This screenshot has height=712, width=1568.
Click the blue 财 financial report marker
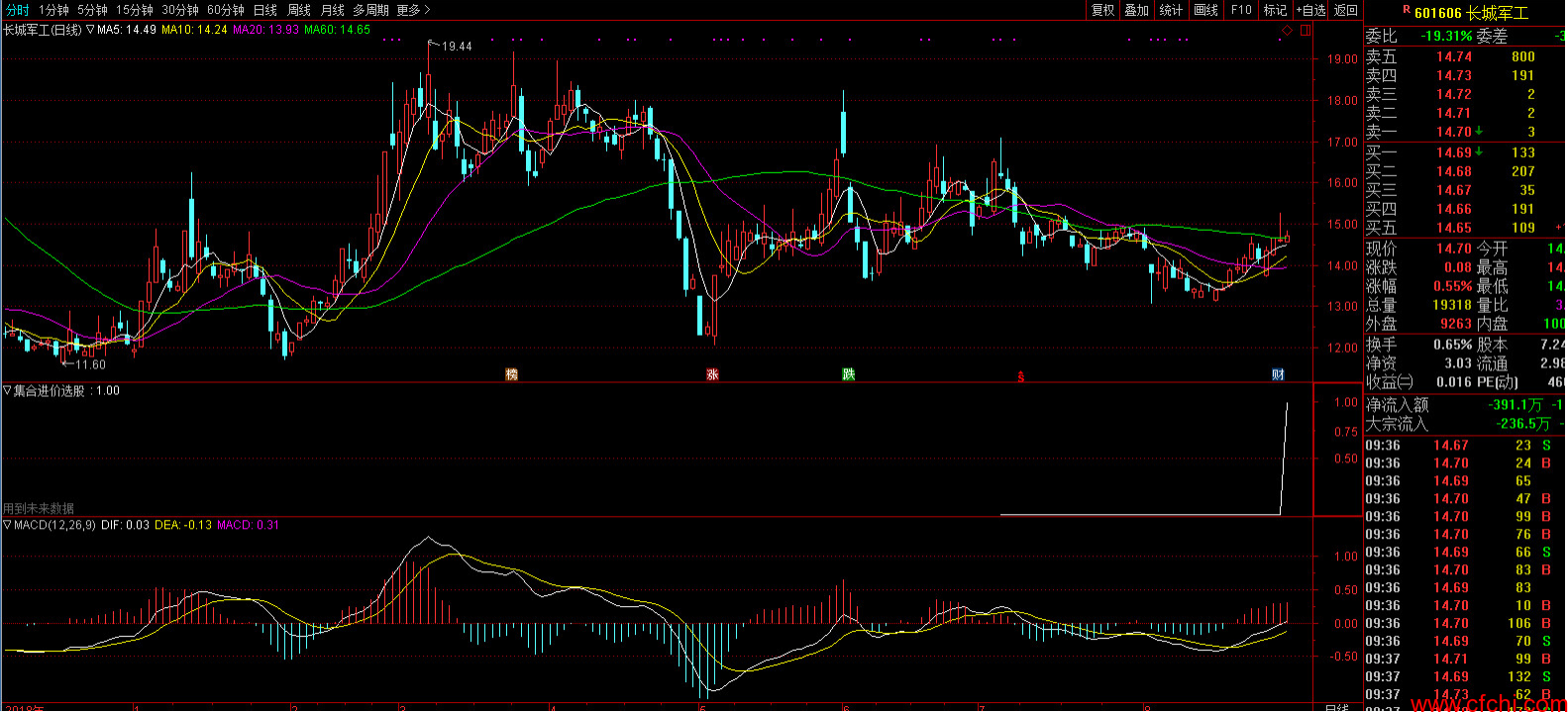tap(1278, 374)
